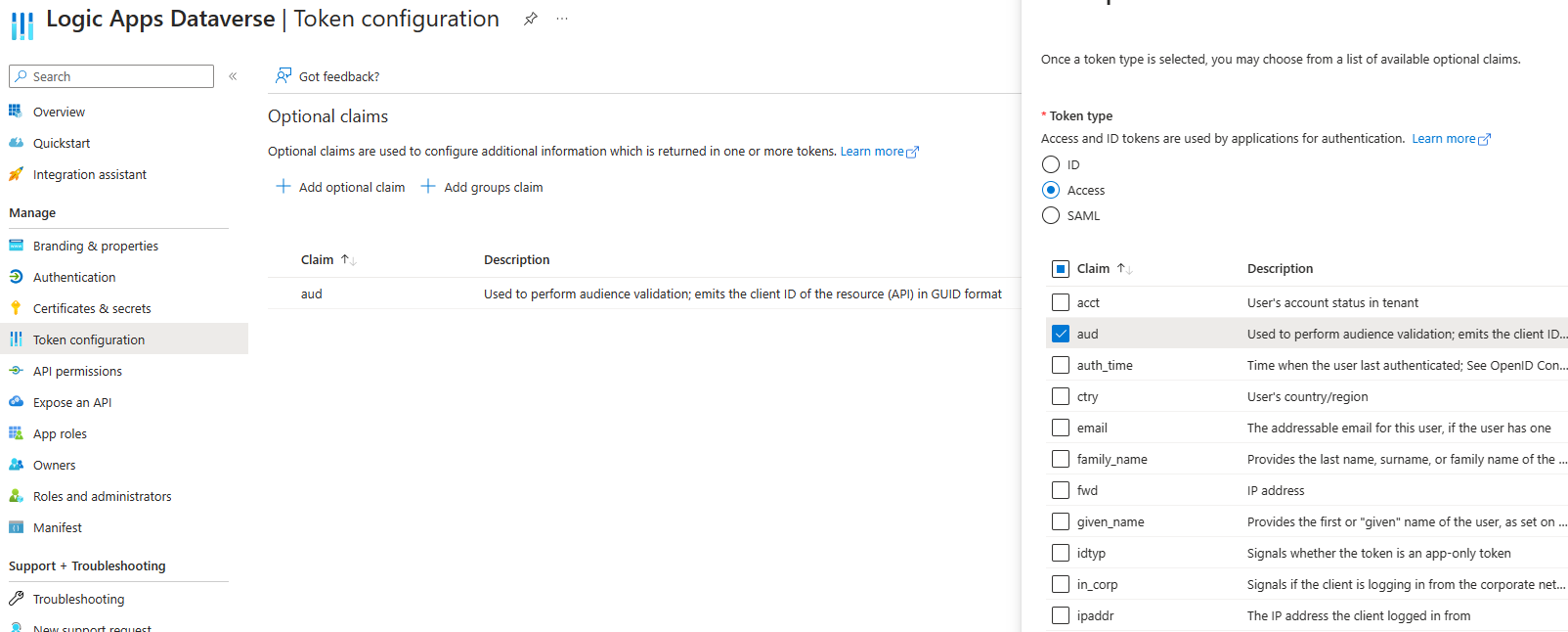Click the Got feedback person icon
The height and width of the screenshot is (632, 1568).
[x=283, y=75]
